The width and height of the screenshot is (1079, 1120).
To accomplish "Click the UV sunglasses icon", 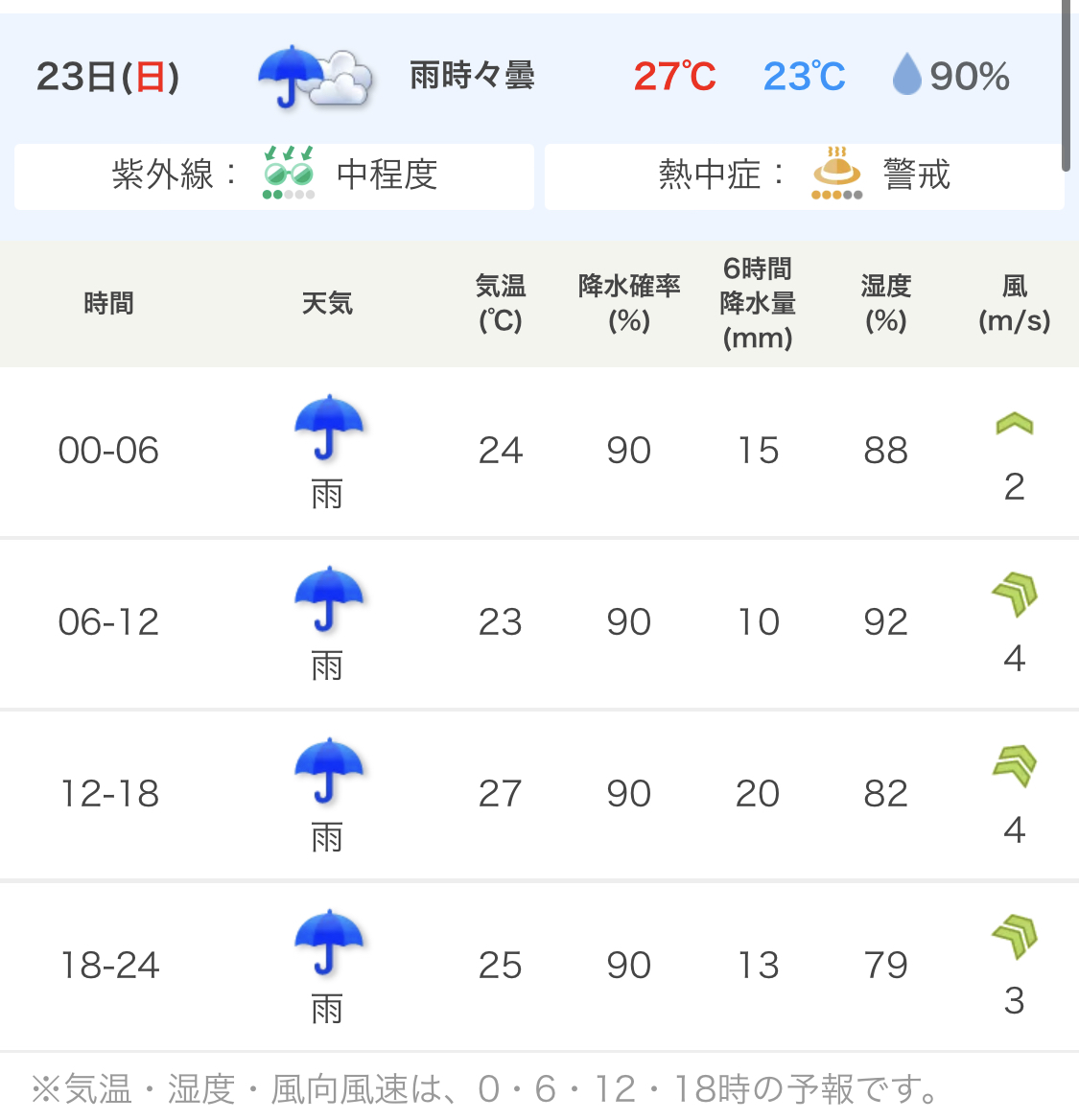I will (x=289, y=173).
